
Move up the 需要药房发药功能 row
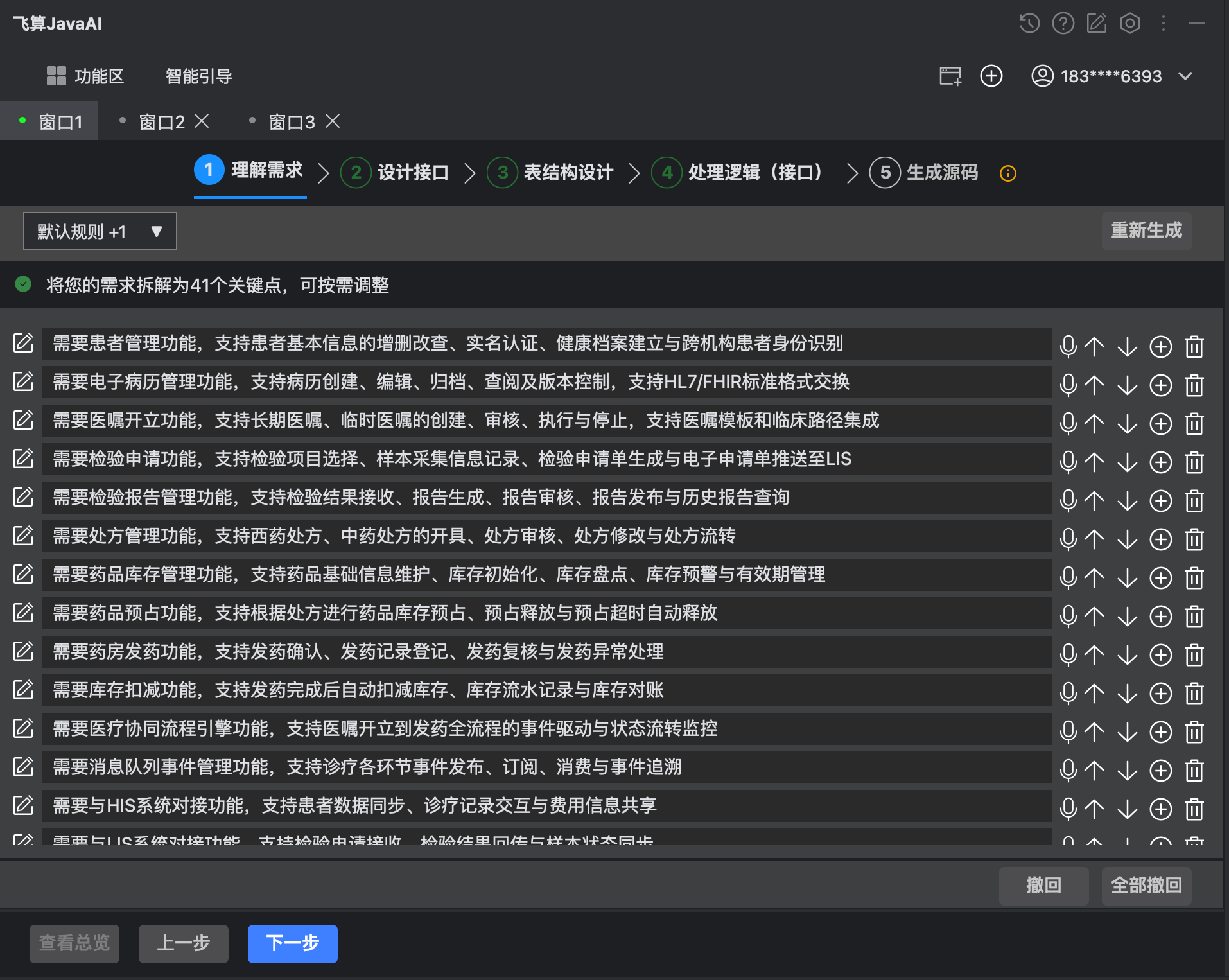(x=1095, y=655)
